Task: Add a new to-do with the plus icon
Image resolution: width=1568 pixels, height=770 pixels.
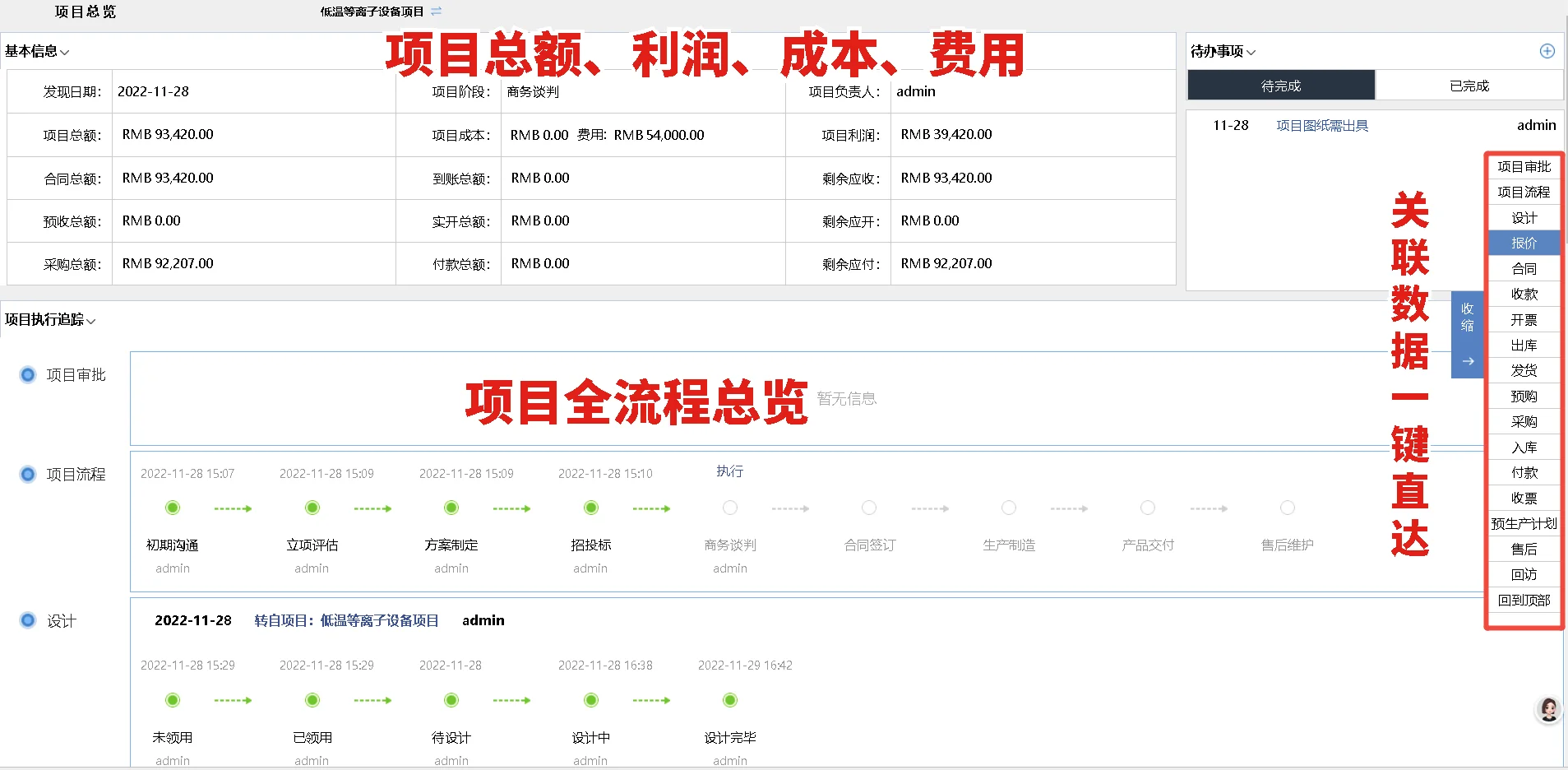Action: coord(1547,50)
